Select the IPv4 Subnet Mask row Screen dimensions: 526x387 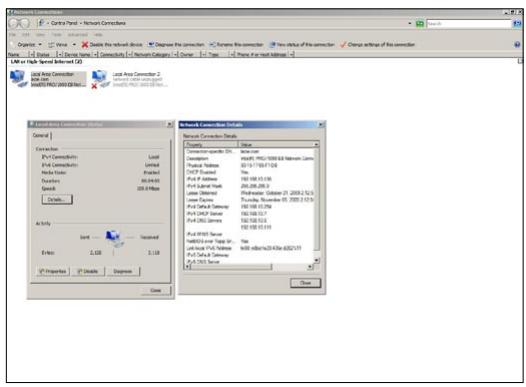(x=249, y=186)
